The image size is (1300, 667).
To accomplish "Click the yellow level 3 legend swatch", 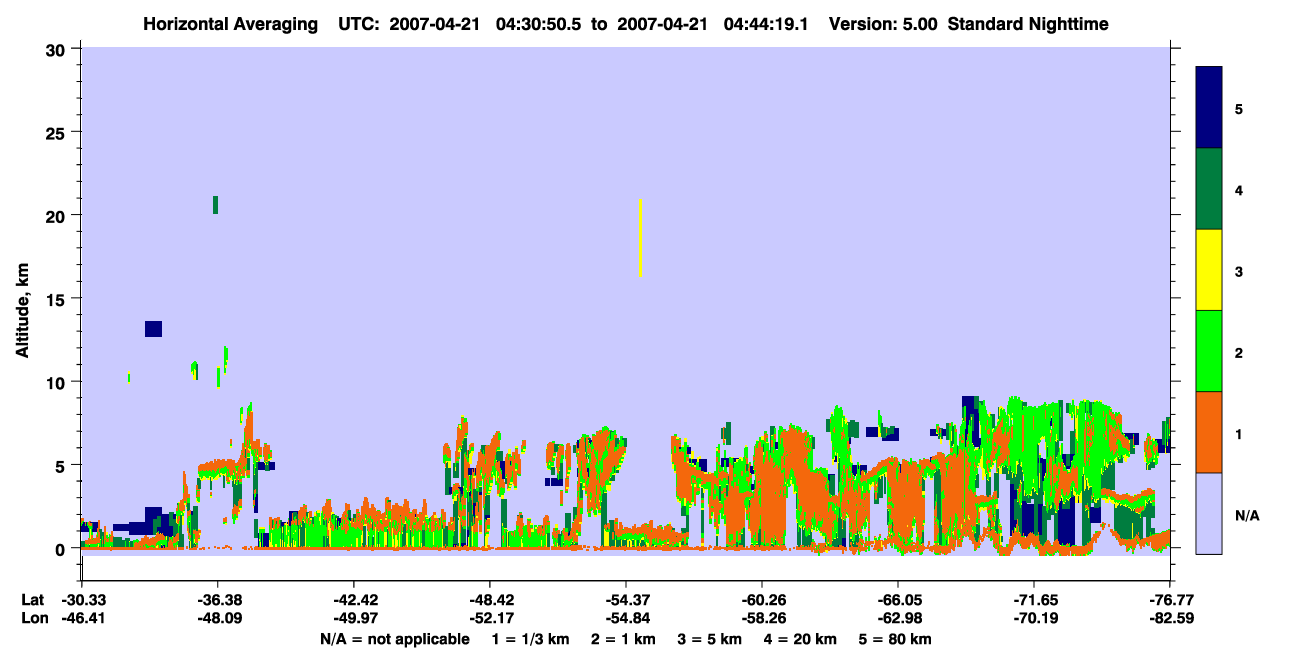I will point(1209,270).
